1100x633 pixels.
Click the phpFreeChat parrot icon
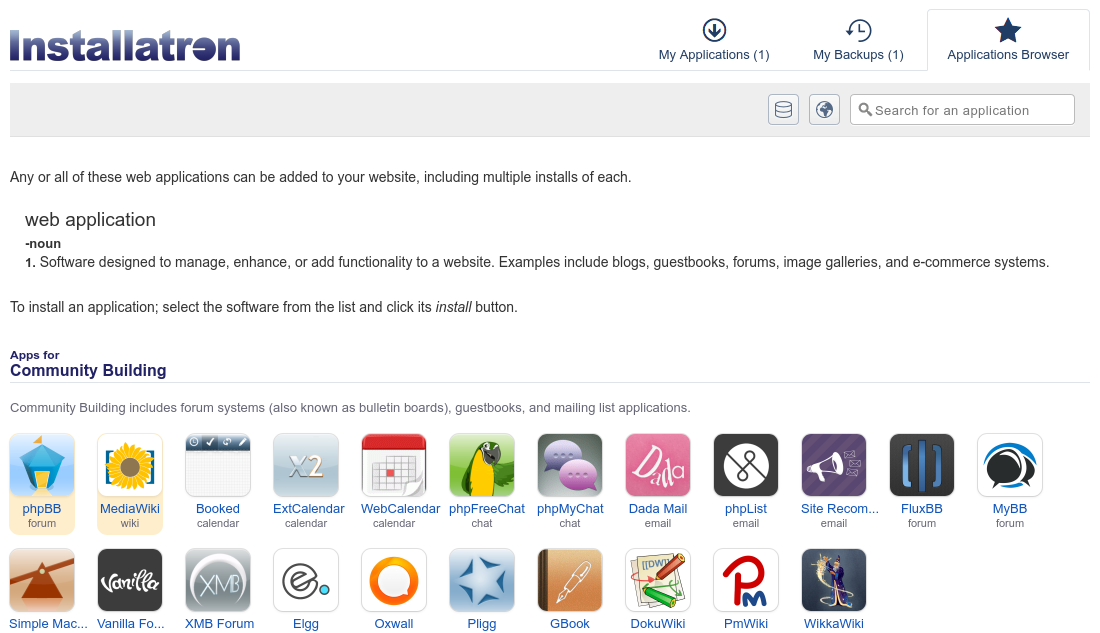point(482,465)
